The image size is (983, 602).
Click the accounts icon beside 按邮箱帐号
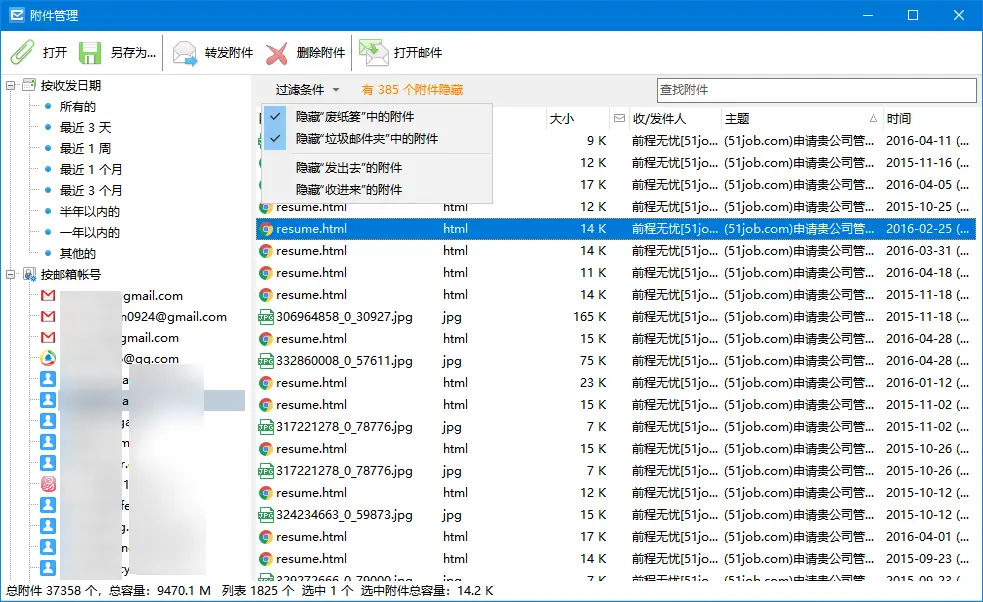29,274
